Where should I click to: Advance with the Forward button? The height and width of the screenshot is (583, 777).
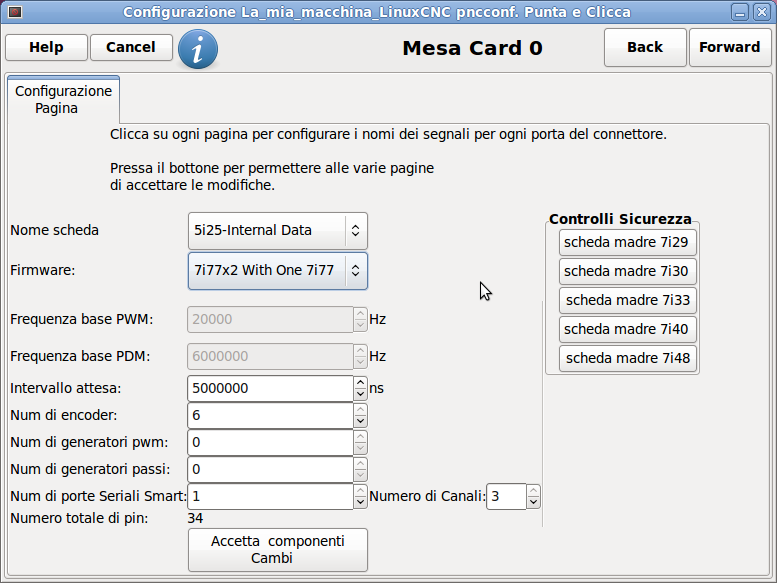click(x=729, y=48)
